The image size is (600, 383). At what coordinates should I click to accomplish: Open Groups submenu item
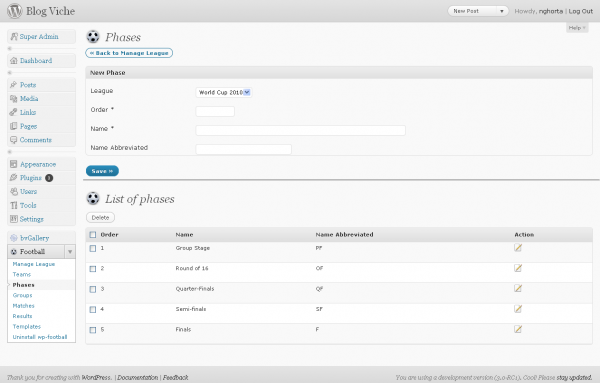(x=22, y=295)
